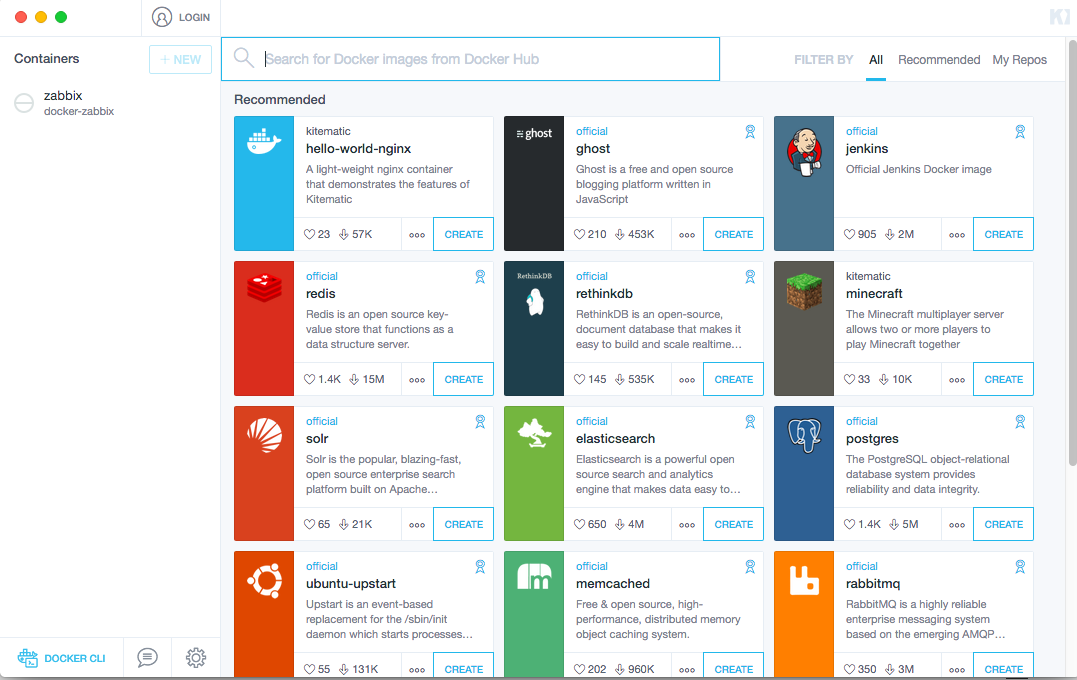The width and height of the screenshot is (1077, 680).
Task: Create the solr container
Action: coord(464,524)
